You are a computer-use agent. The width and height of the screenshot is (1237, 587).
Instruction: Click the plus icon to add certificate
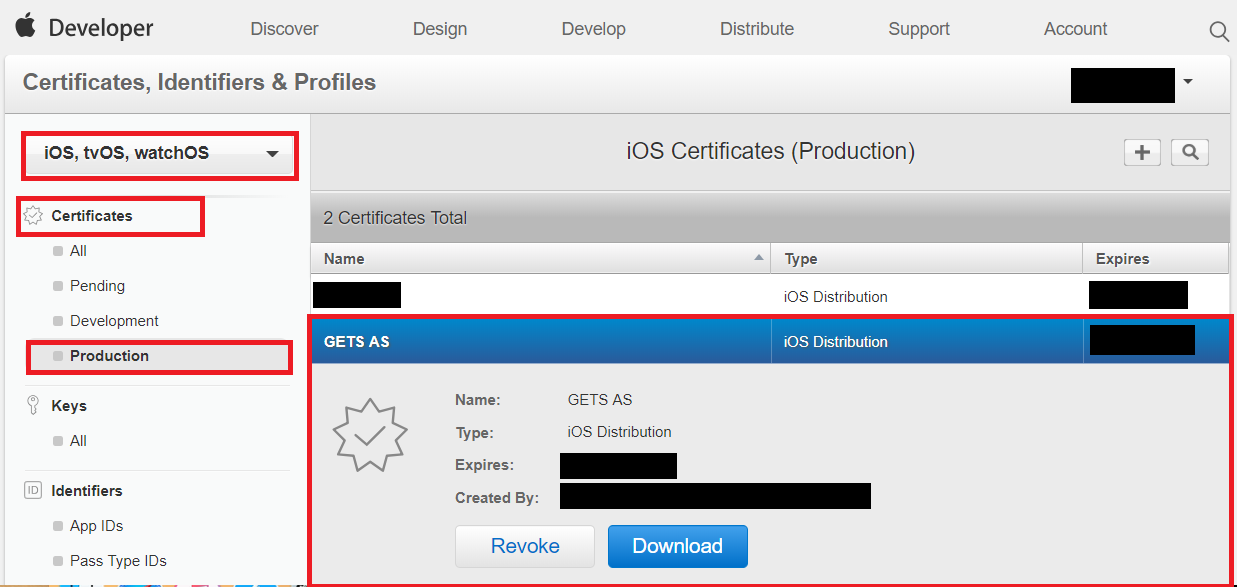tap(1143, 152)
